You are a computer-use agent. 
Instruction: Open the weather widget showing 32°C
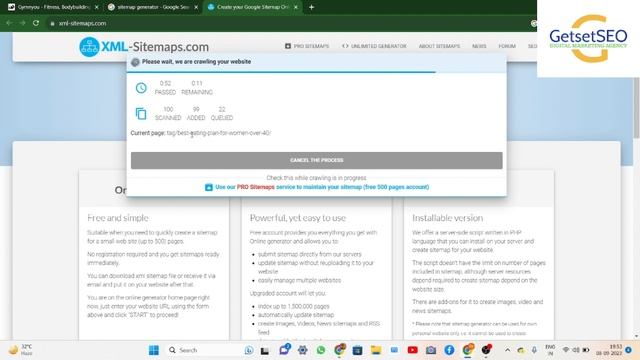[x=20, y=350]
